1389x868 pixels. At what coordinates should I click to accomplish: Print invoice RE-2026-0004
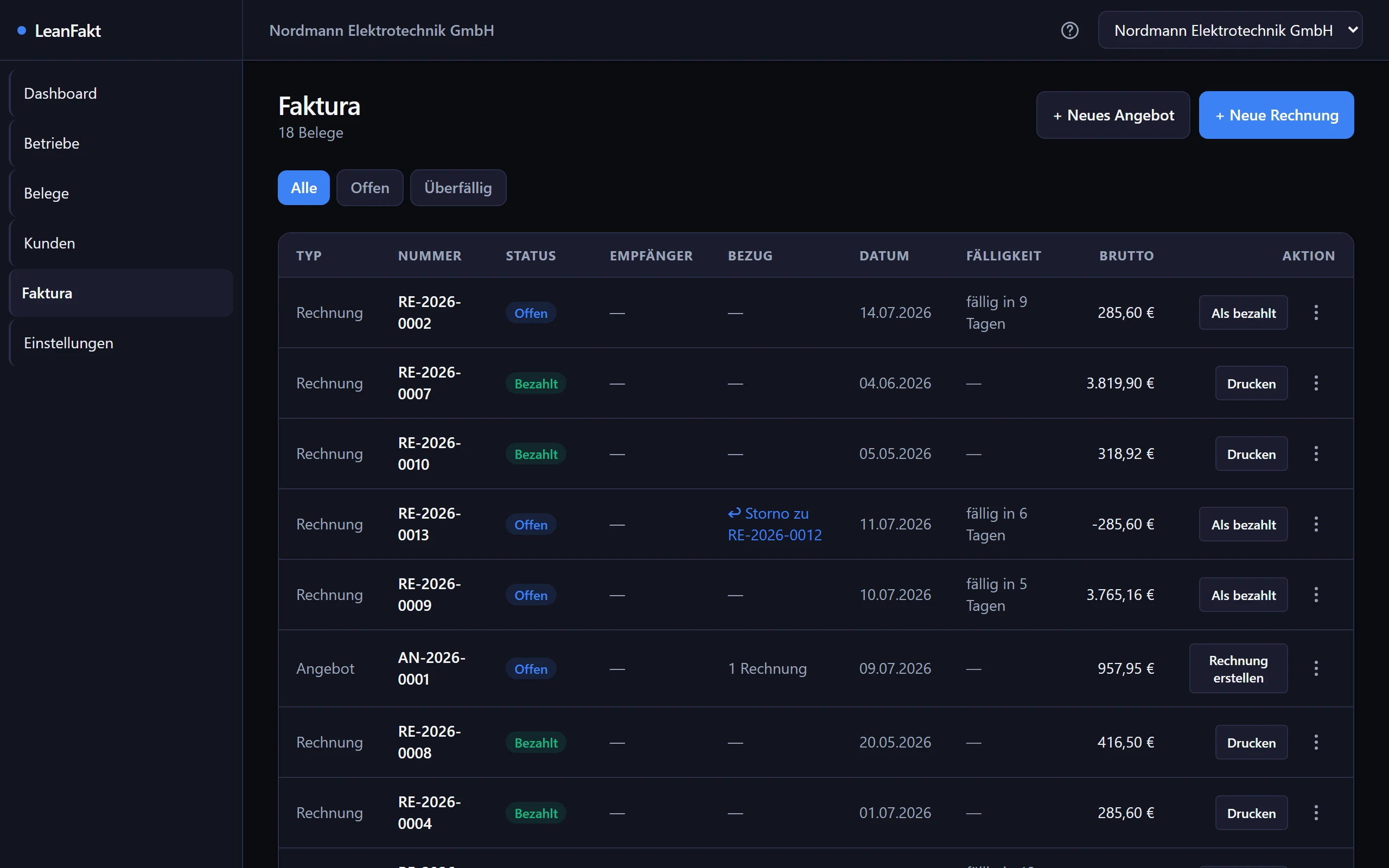pyautogui.click(x=1251, y=813)
